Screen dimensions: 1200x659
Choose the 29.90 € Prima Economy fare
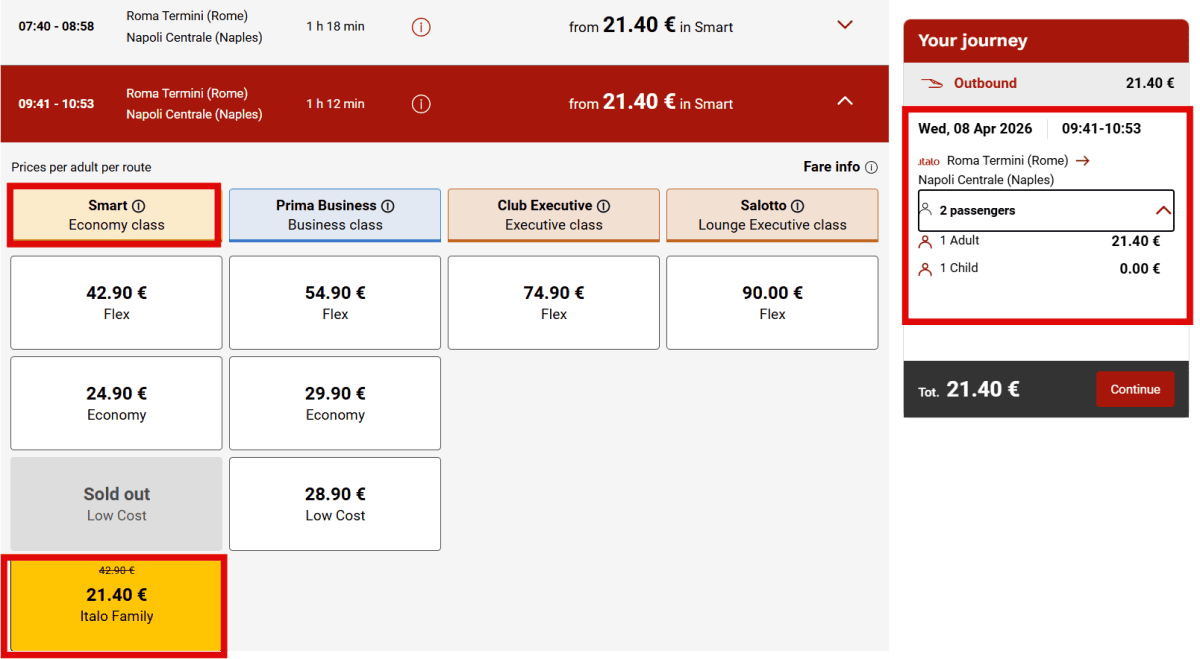[335, 403]
